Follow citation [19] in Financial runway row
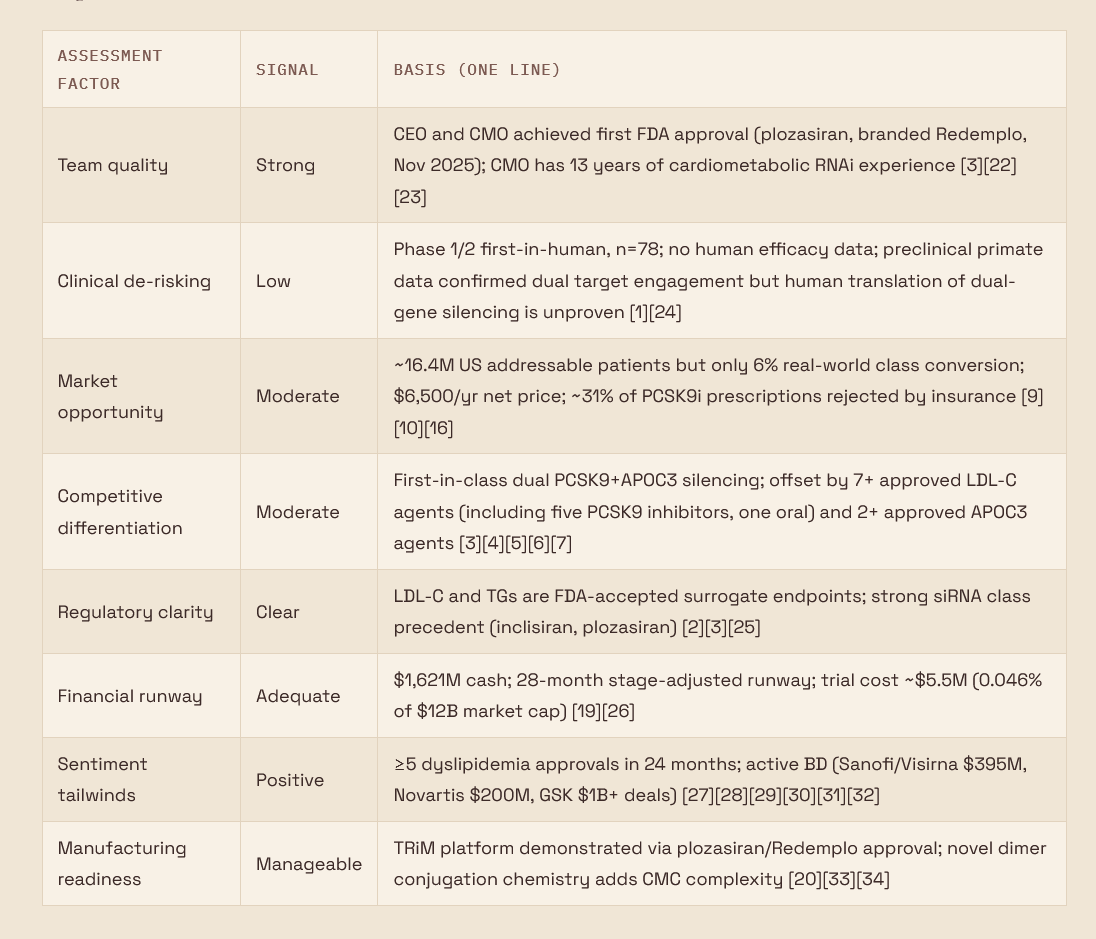The width and height of the screenshot is (1096, 939). (587, 711)
